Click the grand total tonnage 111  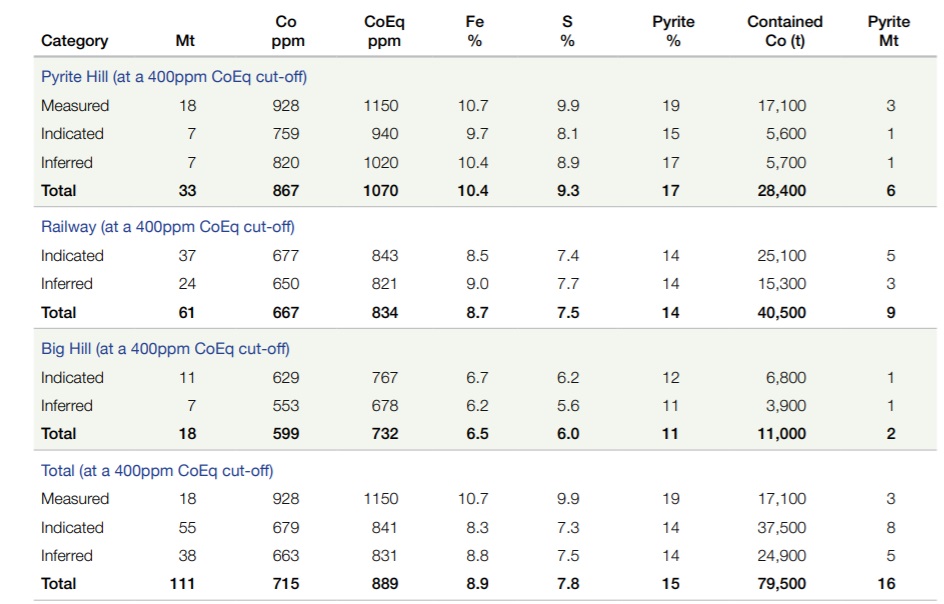(182, 584)
